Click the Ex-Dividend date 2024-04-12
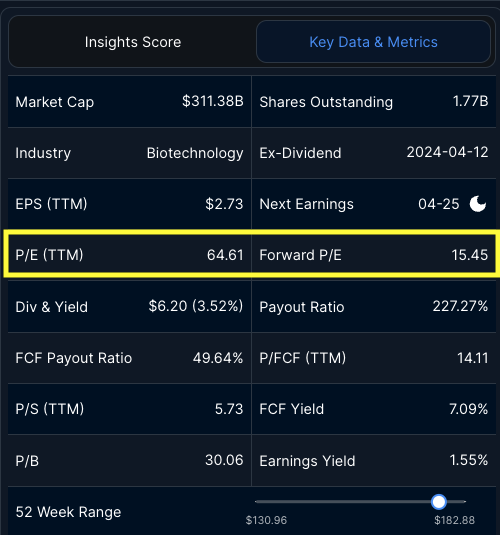 [x=447, y=152]
